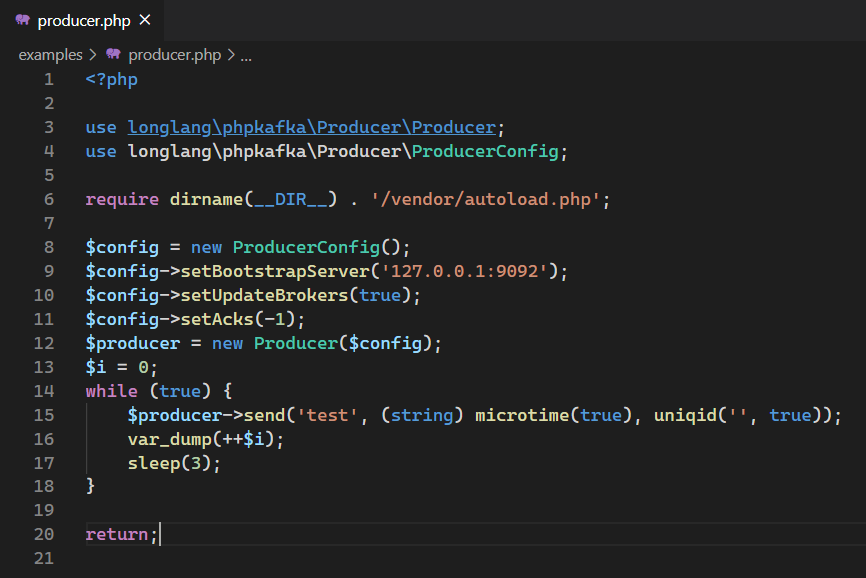
Task: Open the examples breadcrumb folder
Action: [50, 55]
